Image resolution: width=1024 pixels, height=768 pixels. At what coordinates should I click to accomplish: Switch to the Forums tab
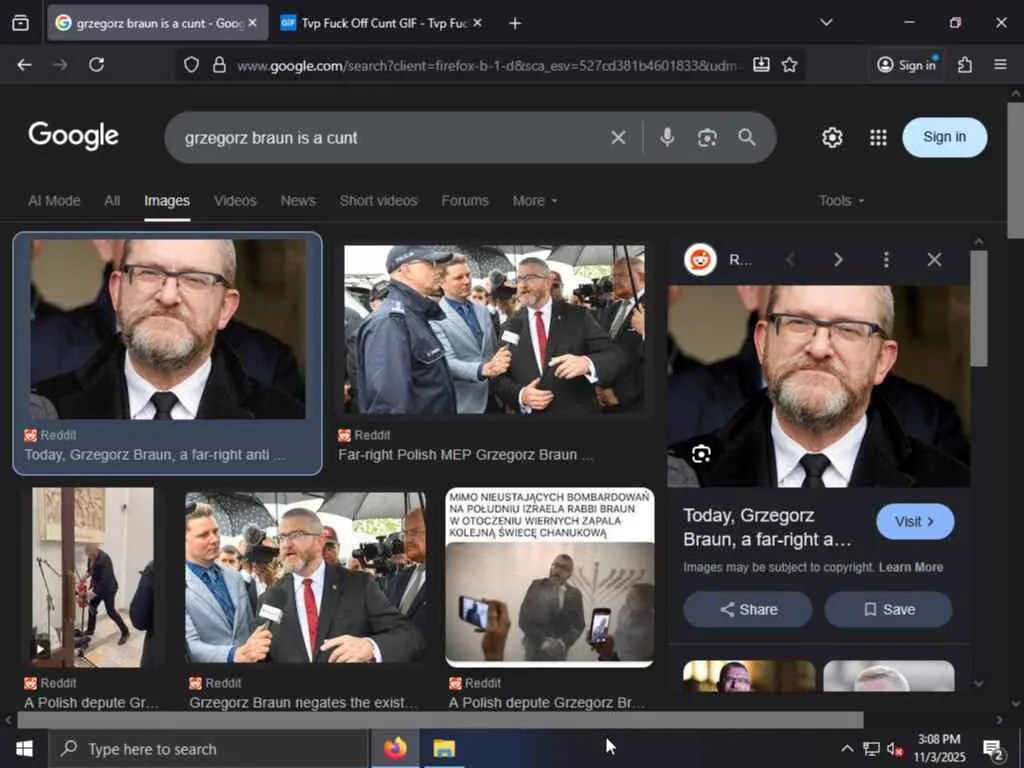coord(464,200)
